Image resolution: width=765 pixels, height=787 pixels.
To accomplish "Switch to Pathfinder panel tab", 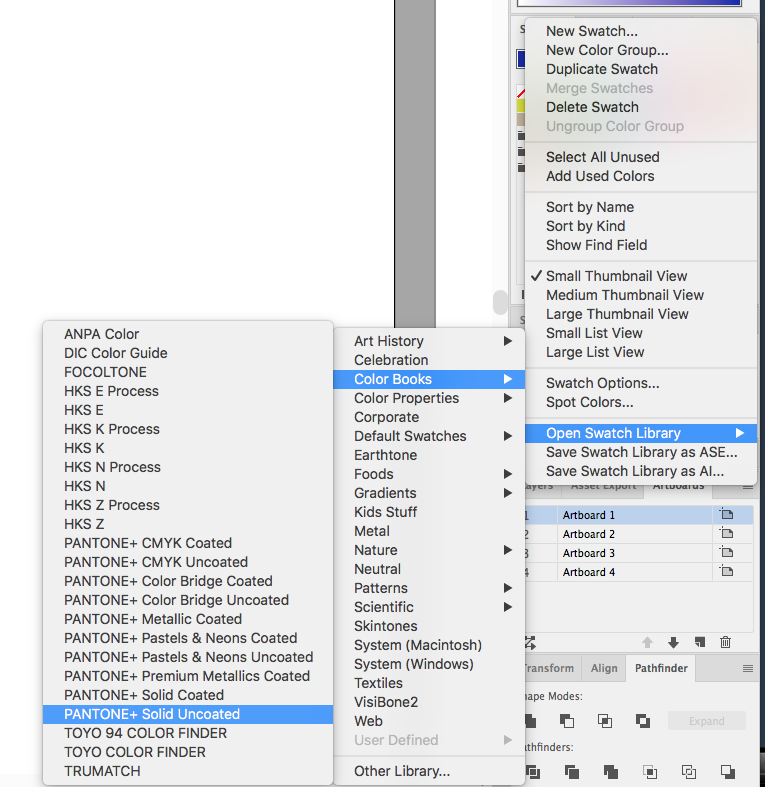I will [x=661, y=669].
